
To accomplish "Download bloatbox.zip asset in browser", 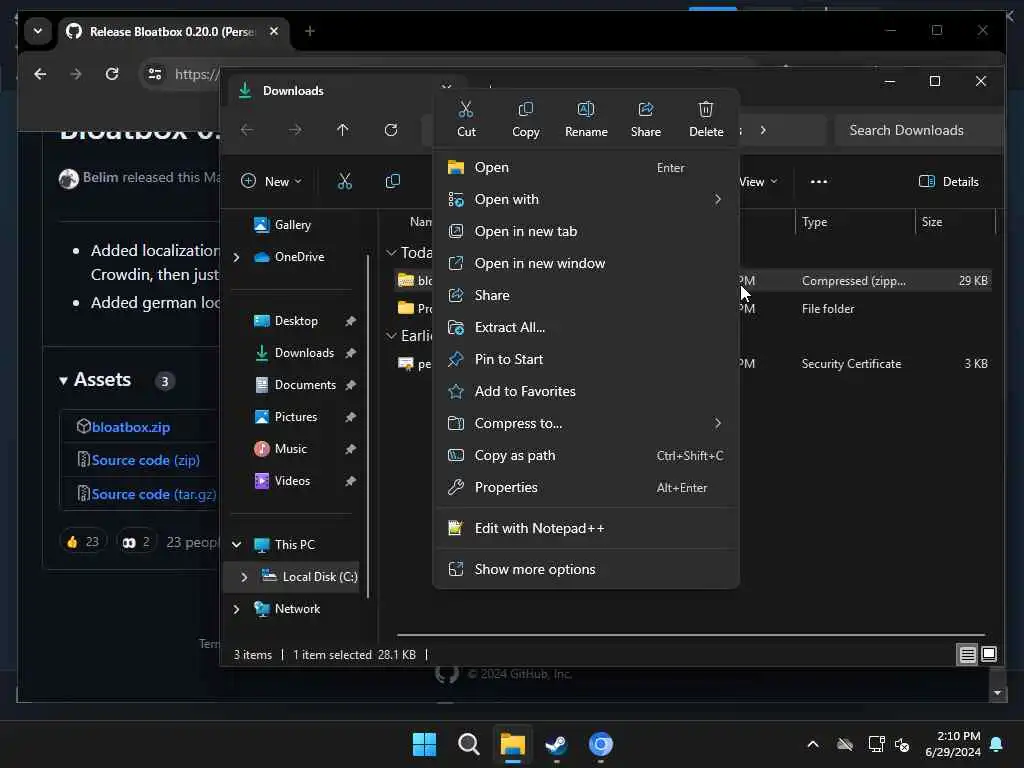I will click(131, 427).
